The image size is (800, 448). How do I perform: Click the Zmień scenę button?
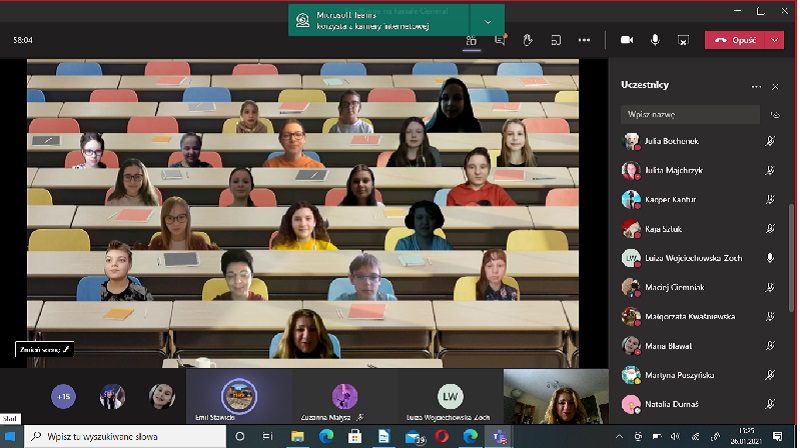44,350
